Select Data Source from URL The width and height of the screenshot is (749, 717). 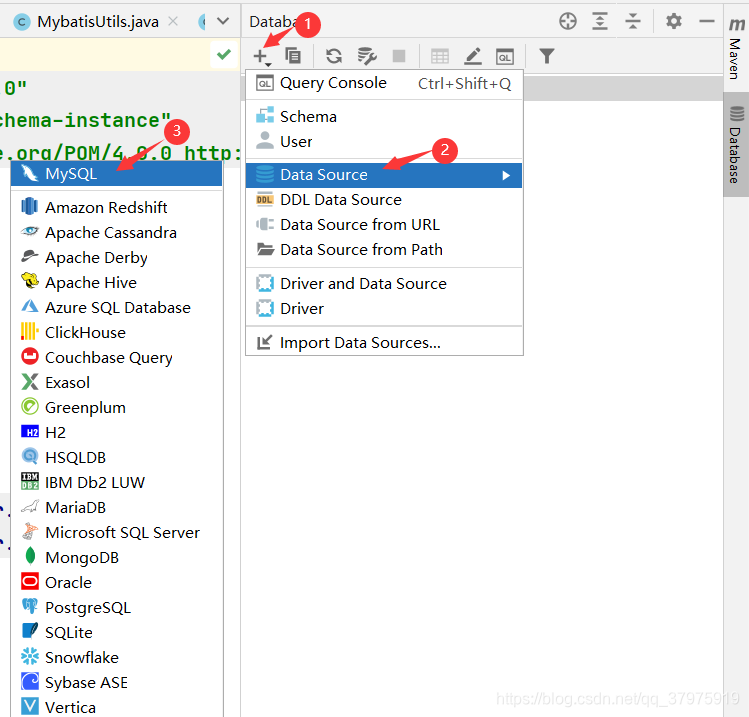tap(384, 225)
